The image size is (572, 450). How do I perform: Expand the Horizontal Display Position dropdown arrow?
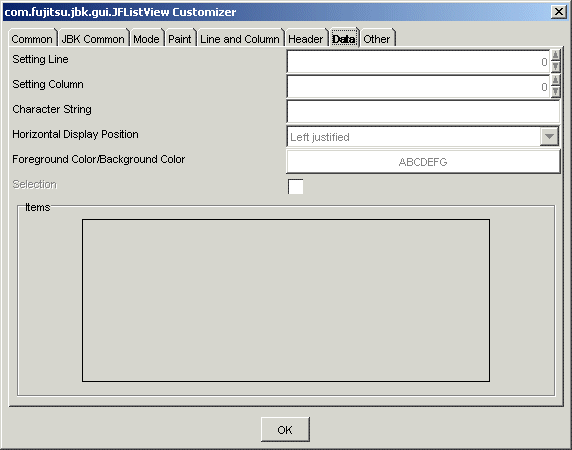[549, 137]
